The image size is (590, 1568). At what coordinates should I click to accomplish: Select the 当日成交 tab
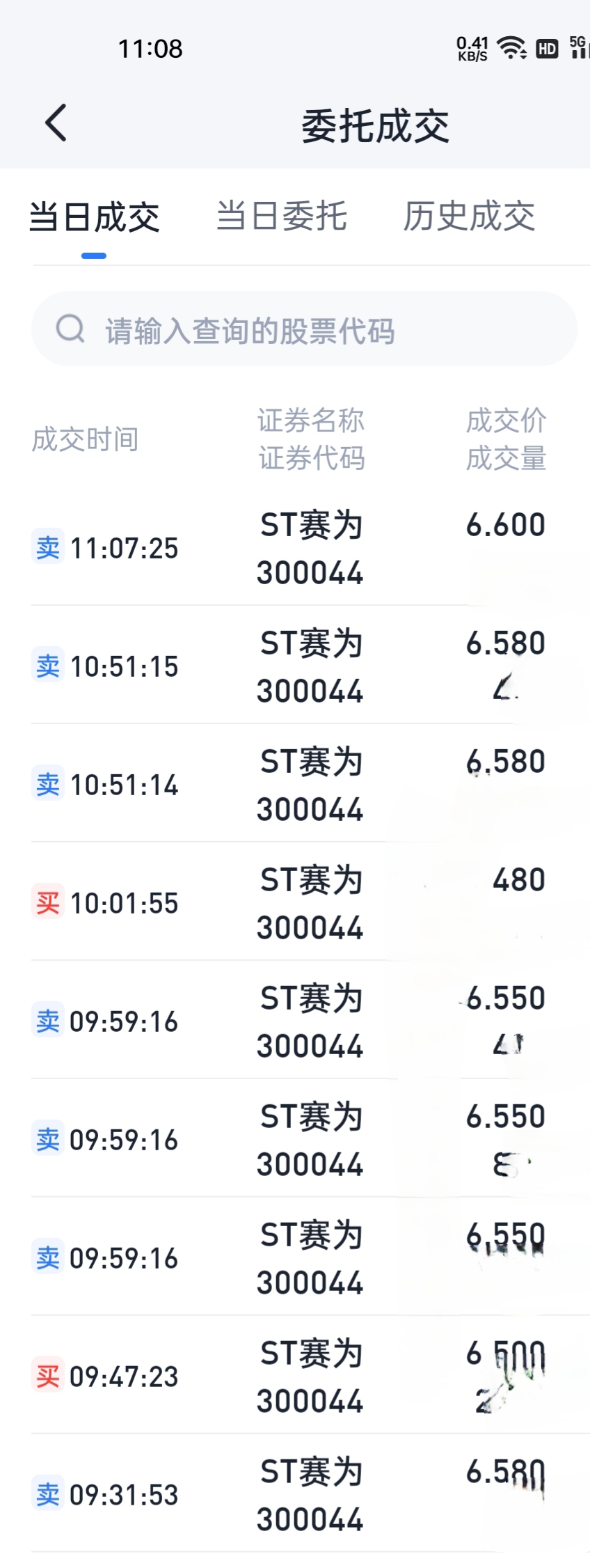point(94,217)
